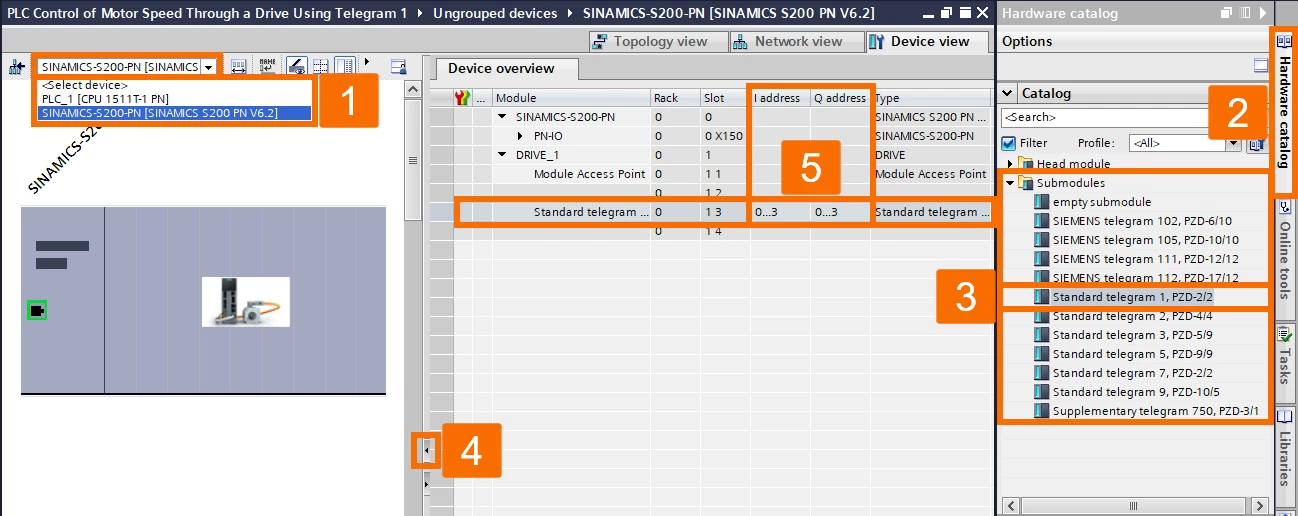Expand the Head module folder
Screen dimensions: 1298x516
1011,164
